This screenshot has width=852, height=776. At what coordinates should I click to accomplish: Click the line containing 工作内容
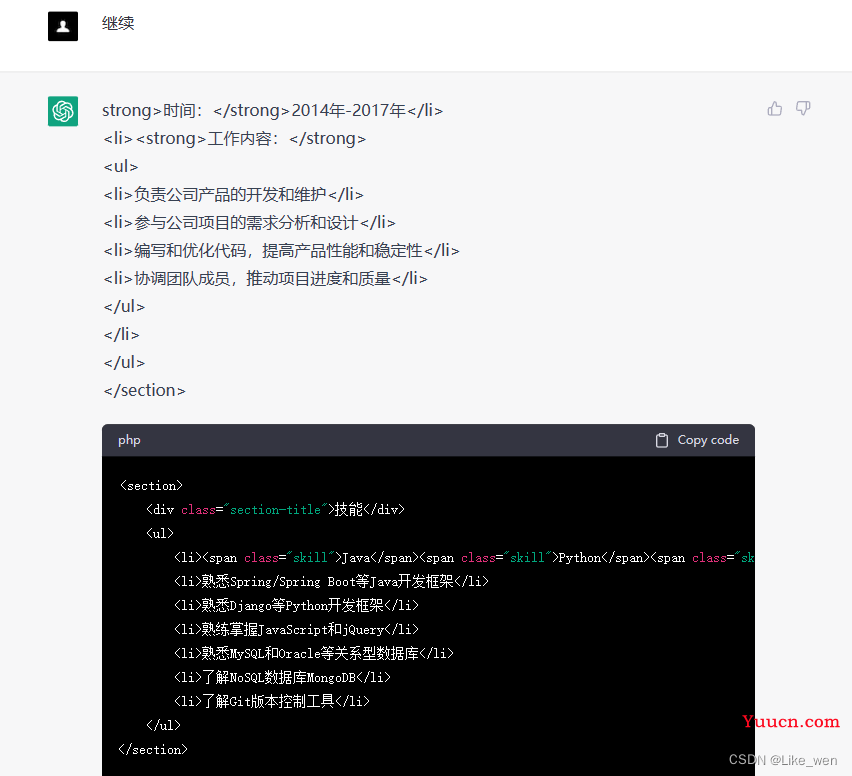tap(235, 139)
